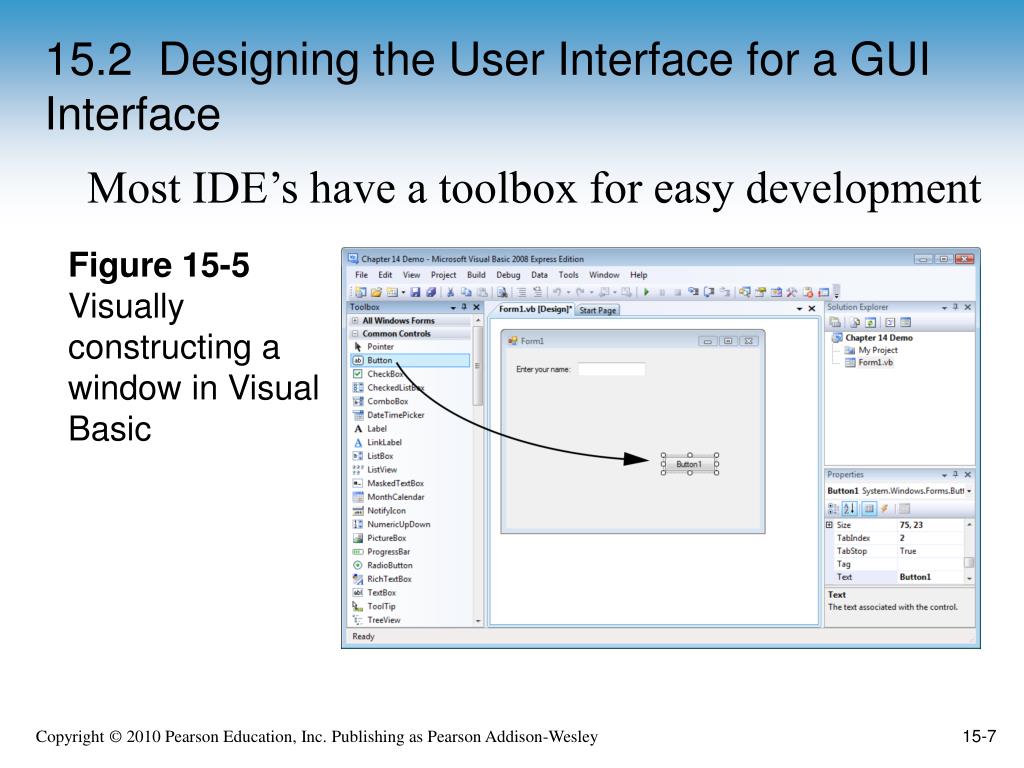Open the Properties object selector dropdown
The height and width of the screenshot is (768, 1024).
click(x=969, y=491)
